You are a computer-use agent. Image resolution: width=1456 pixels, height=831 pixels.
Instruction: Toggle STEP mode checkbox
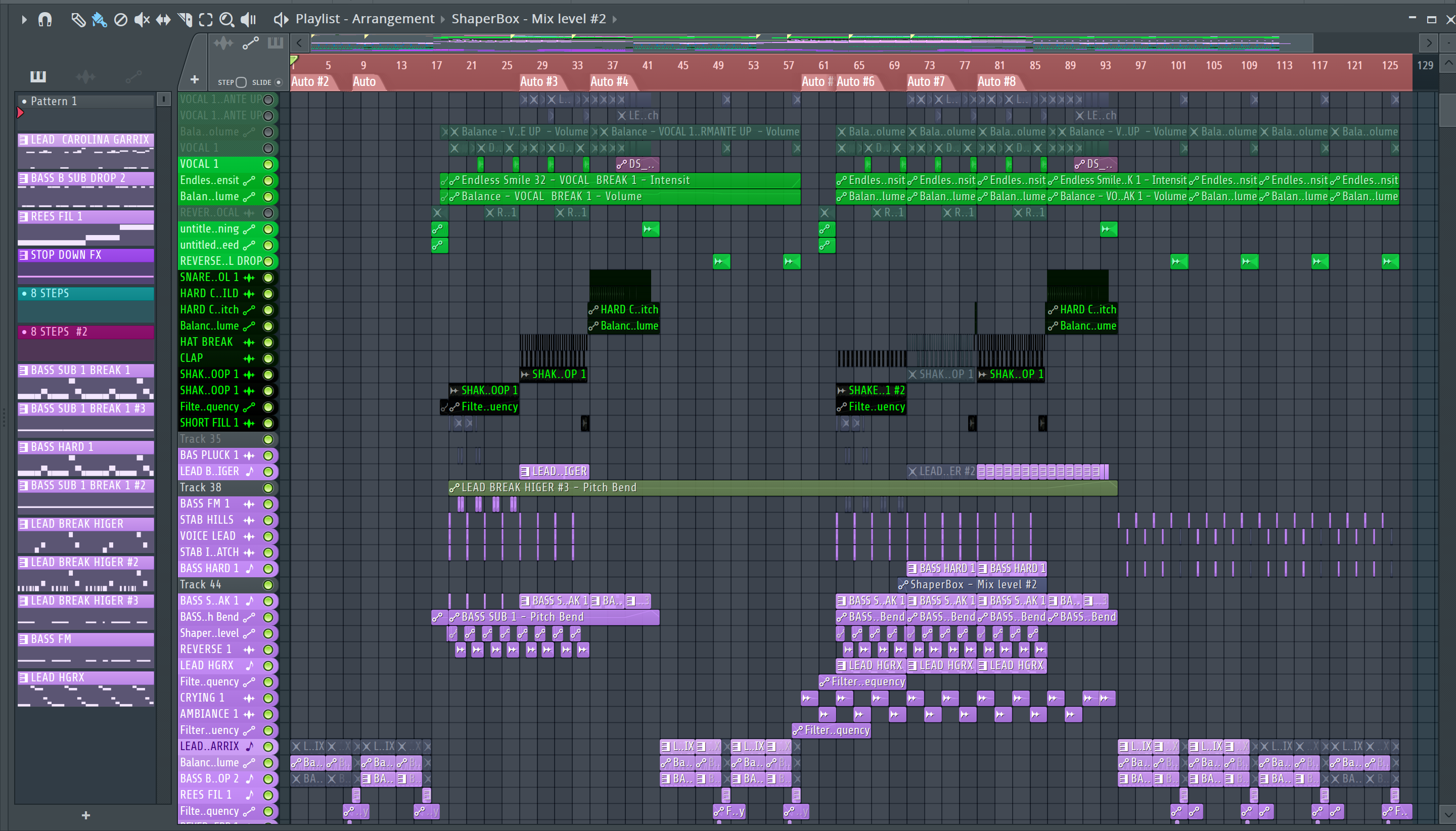coord(241,82)
